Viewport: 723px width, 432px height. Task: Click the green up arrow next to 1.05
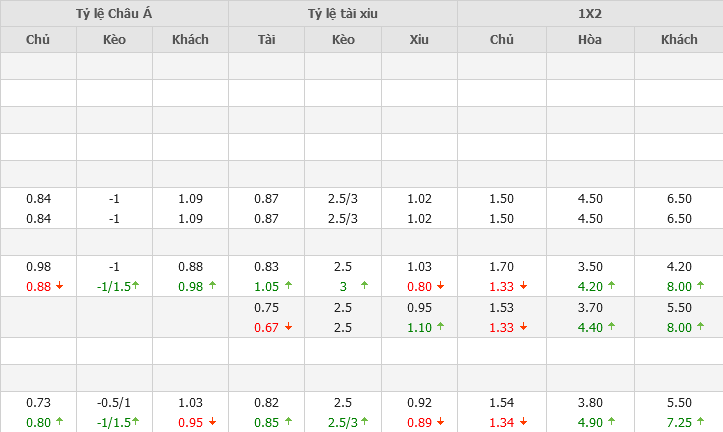click(290, 285)
